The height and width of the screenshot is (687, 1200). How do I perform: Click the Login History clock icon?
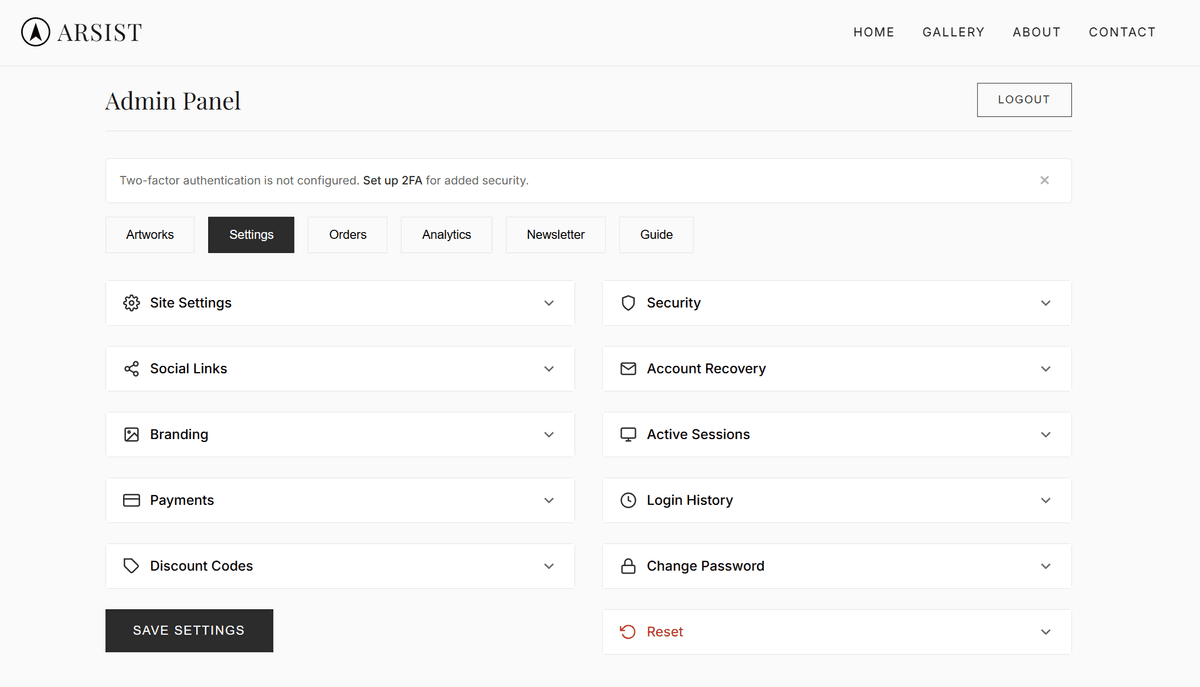point(628,500)
